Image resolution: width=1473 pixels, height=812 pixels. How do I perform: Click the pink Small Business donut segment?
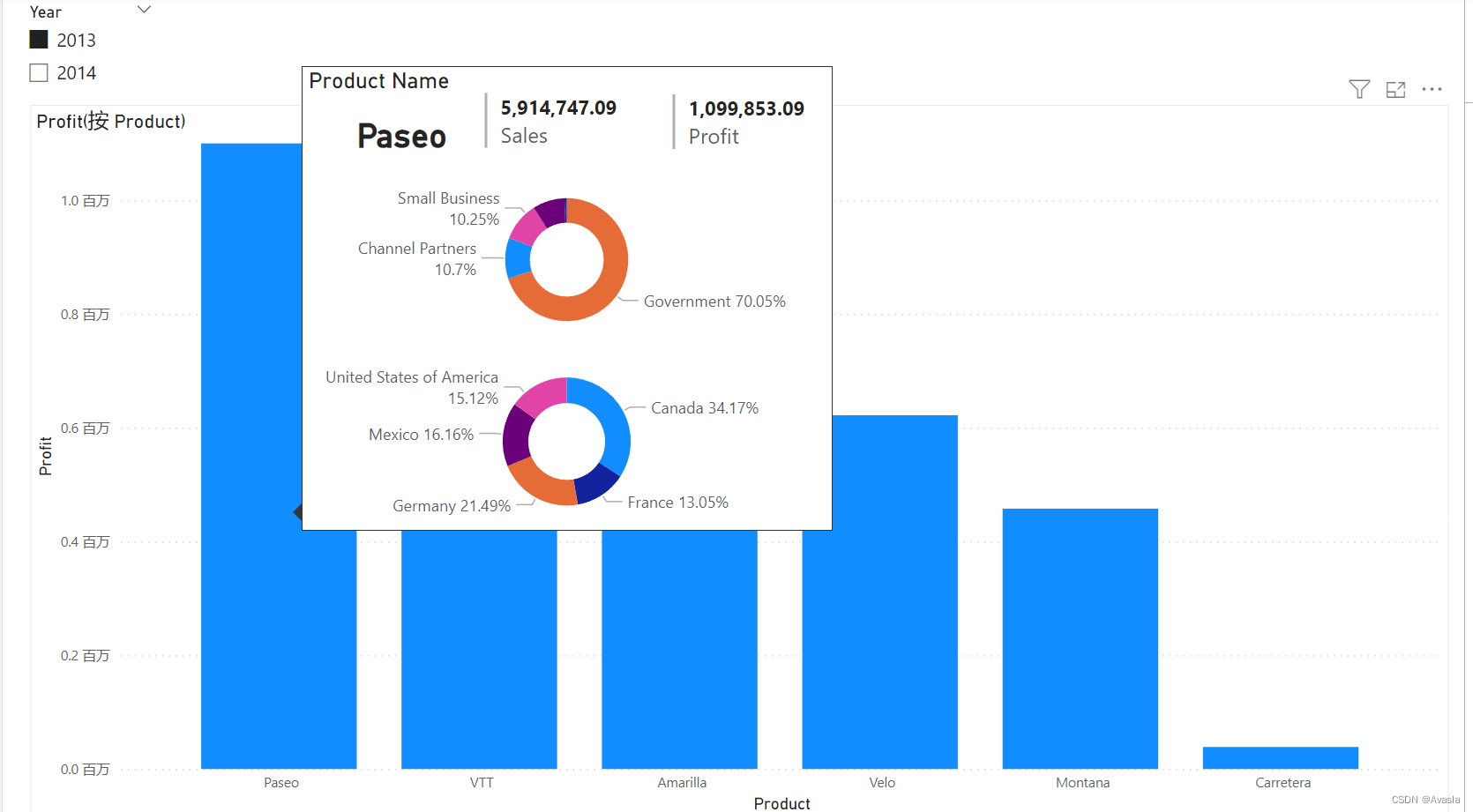point(529,226)
